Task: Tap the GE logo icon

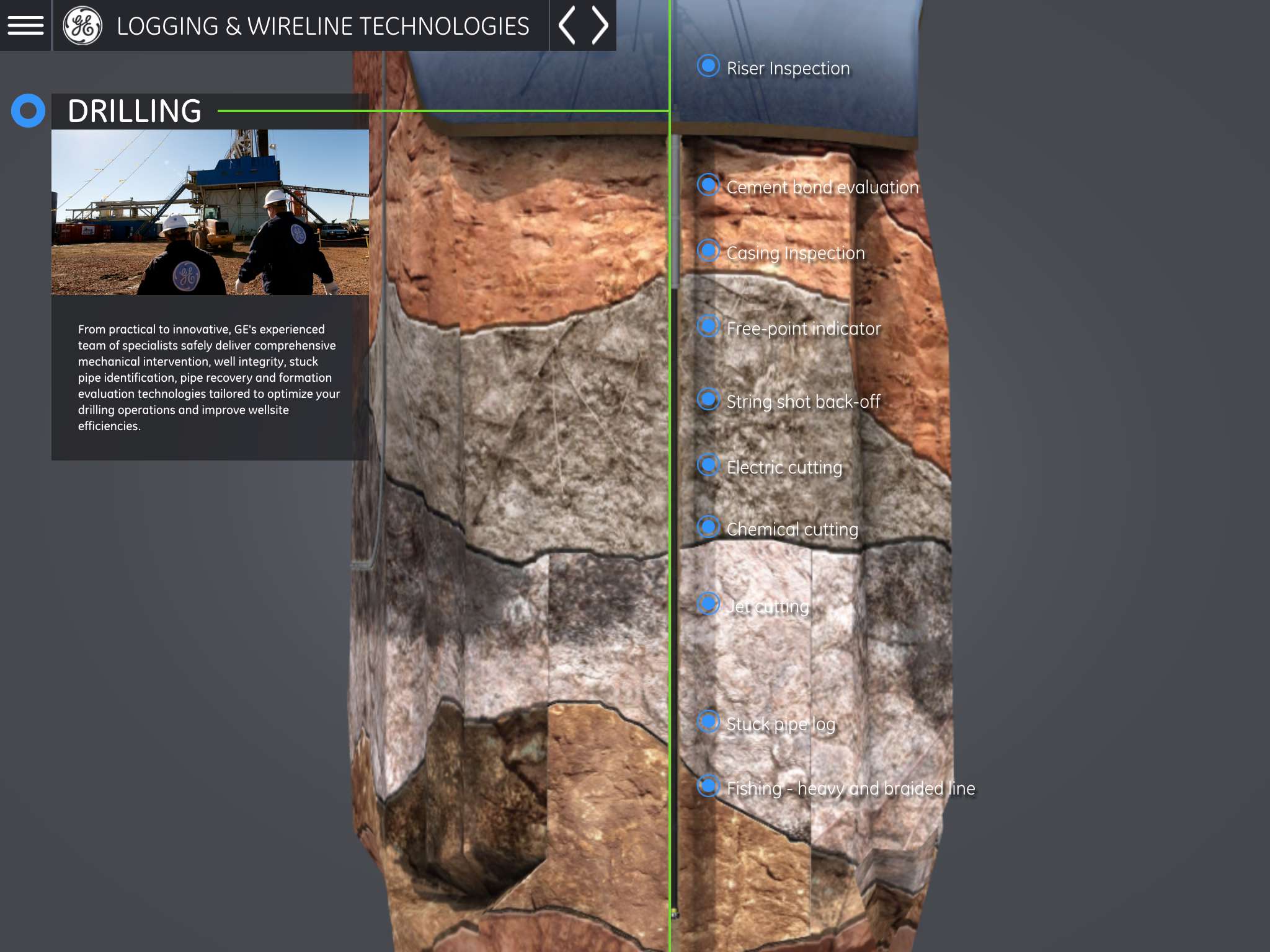Action: point(82,26)
